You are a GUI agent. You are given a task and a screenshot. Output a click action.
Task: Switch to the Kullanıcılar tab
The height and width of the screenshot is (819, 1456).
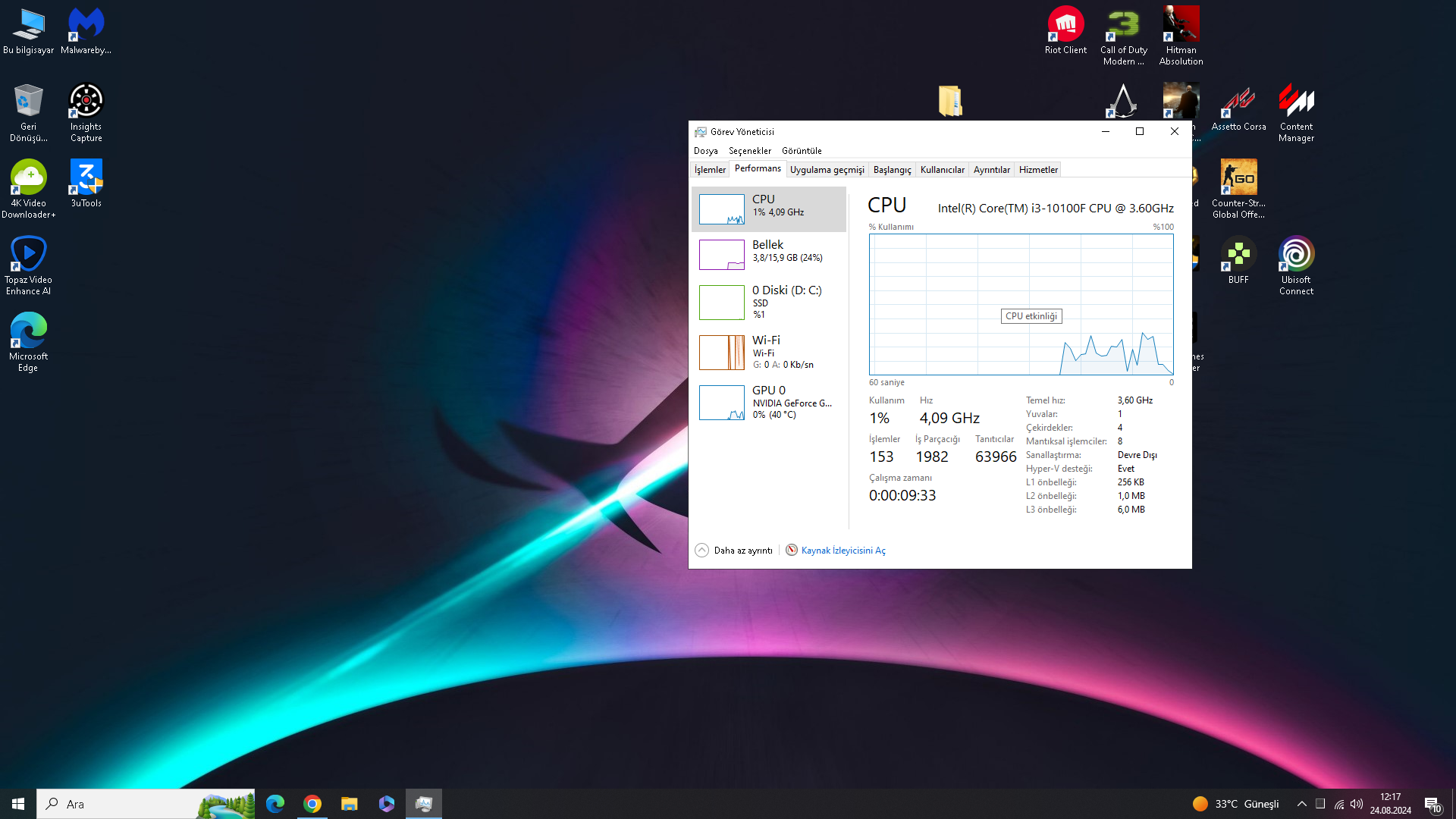[x=943, y=170]
